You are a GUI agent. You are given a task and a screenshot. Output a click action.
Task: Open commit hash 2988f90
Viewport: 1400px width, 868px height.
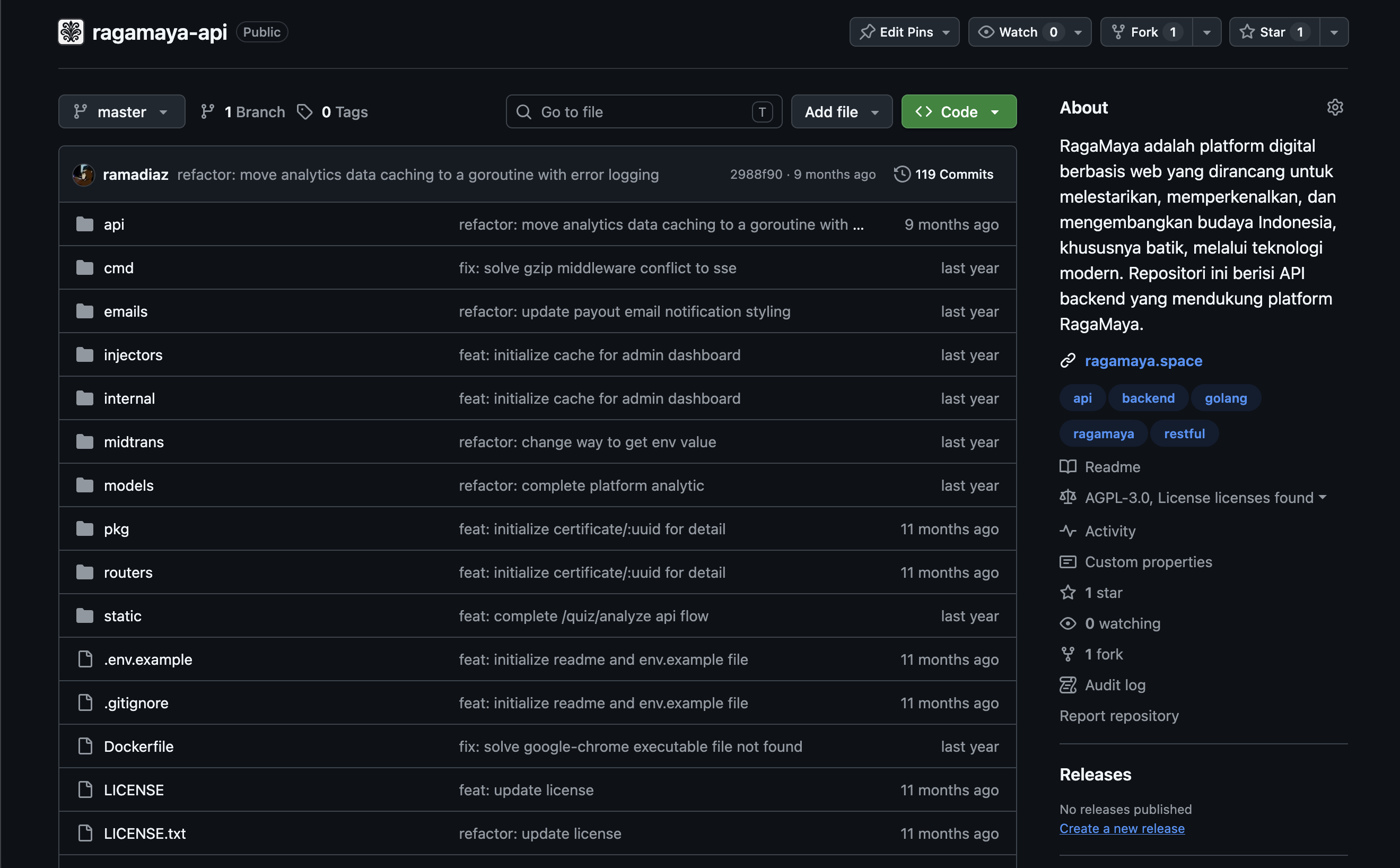coord(756,174)
